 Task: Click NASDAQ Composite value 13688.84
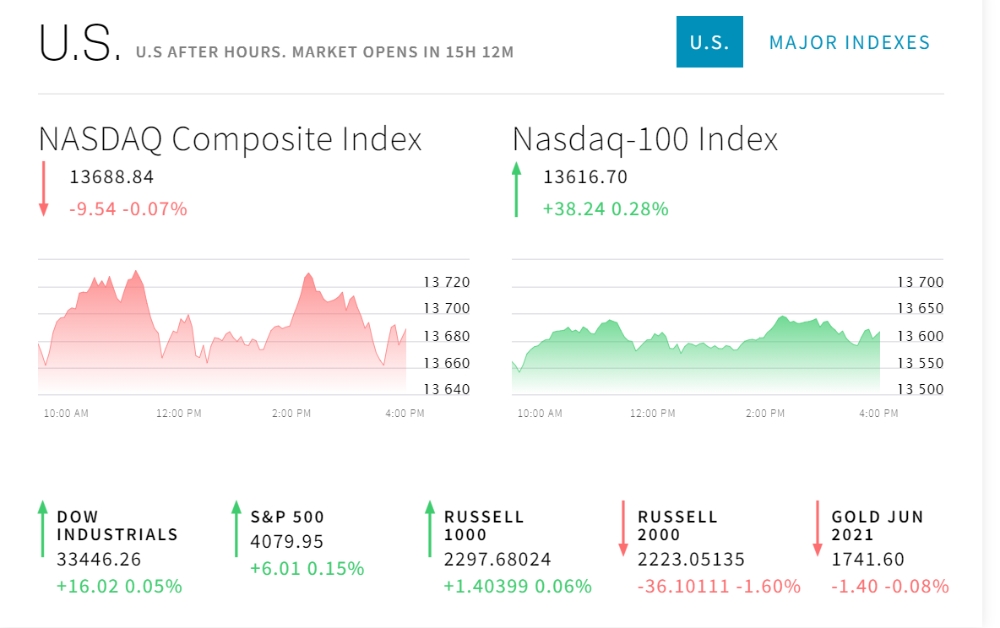tap(111, 177)
